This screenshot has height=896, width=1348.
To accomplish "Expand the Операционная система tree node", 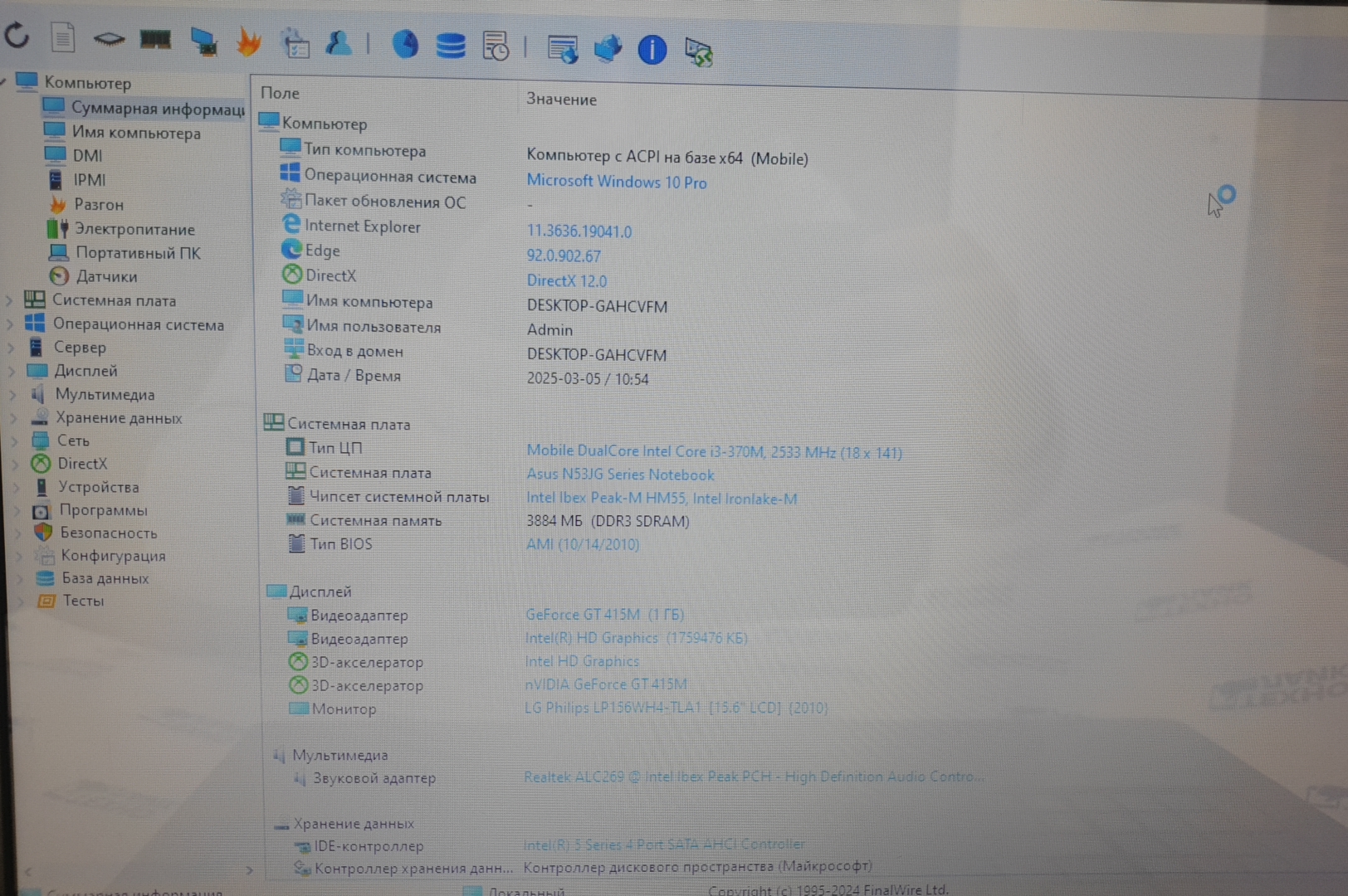I will click(10, 324).
